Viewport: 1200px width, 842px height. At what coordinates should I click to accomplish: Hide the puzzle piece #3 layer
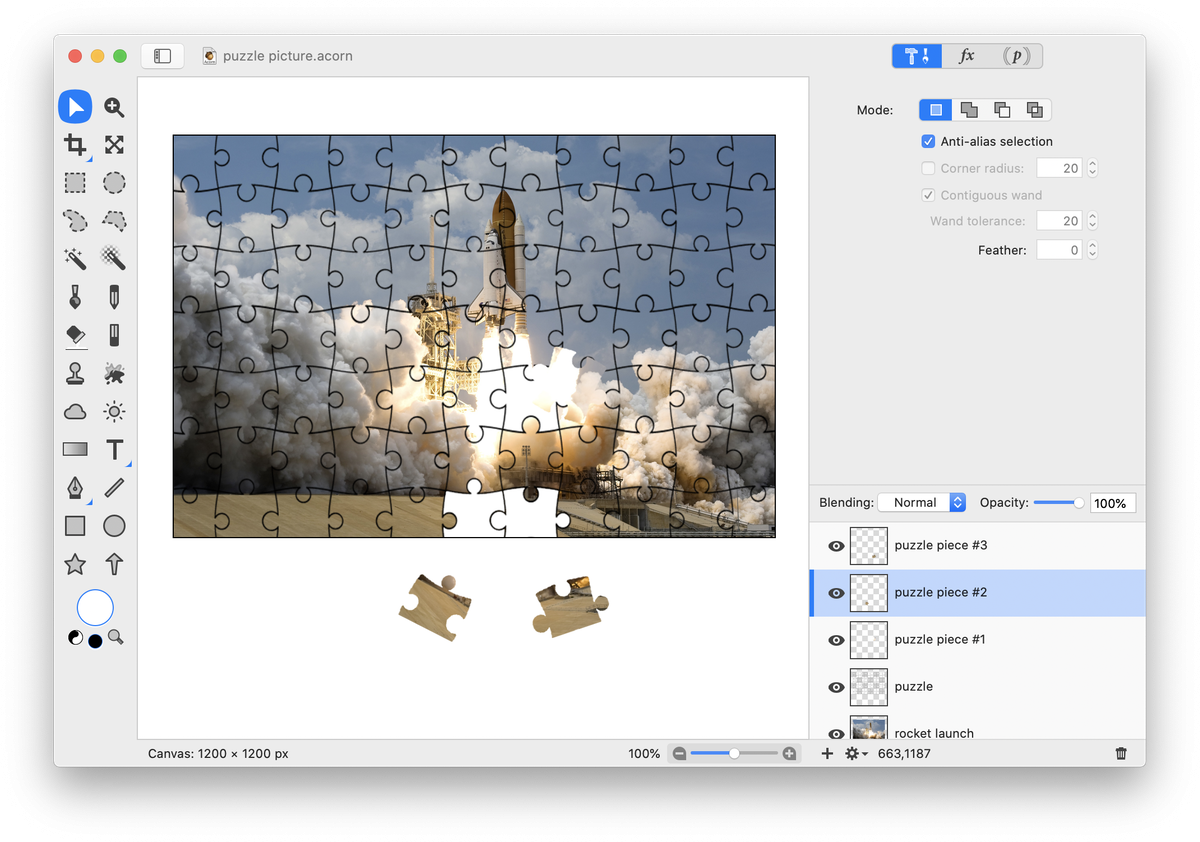pos(836,546)
